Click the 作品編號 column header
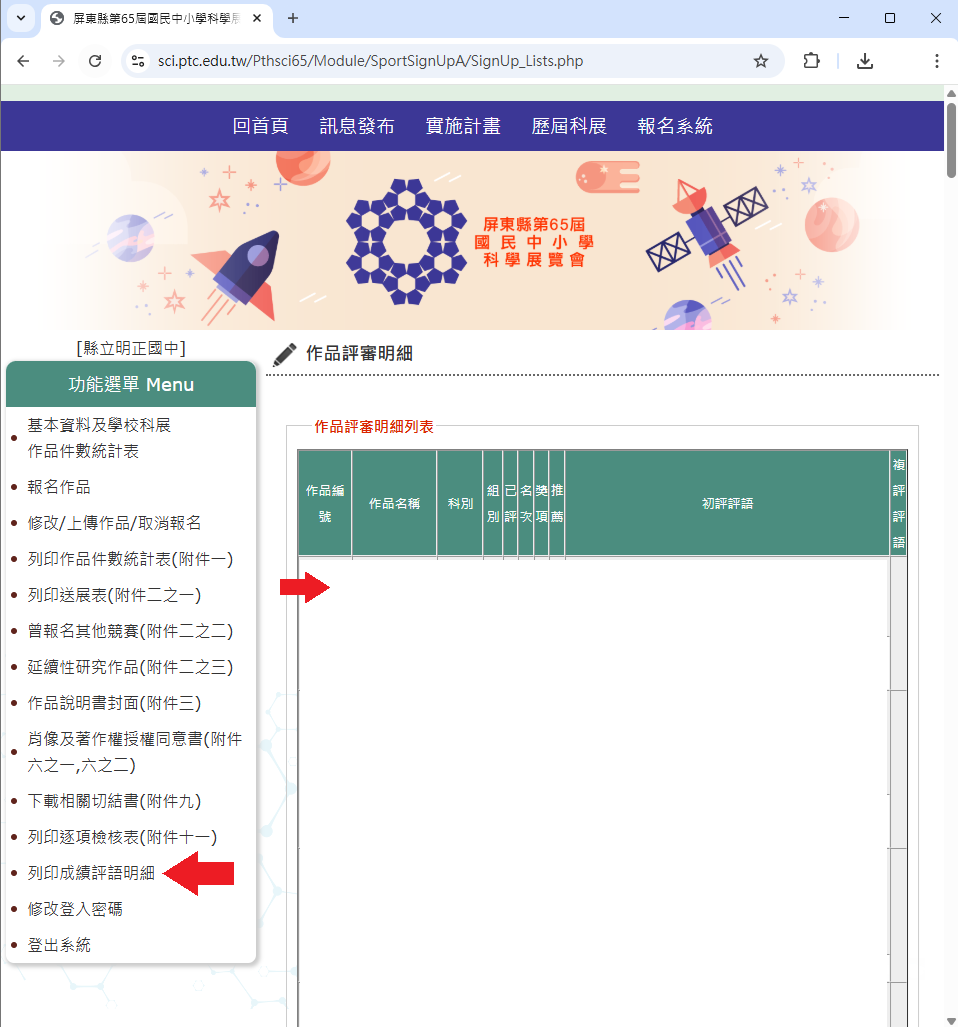 pyautogui.click(x=325, y=503)
